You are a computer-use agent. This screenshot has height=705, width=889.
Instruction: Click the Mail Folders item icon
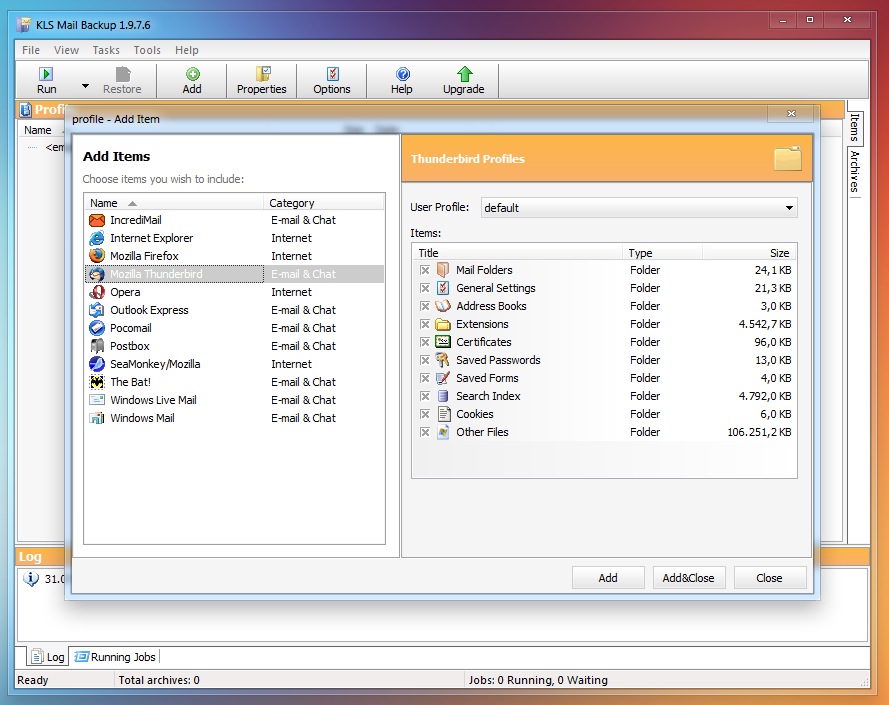tap(443, 270)
